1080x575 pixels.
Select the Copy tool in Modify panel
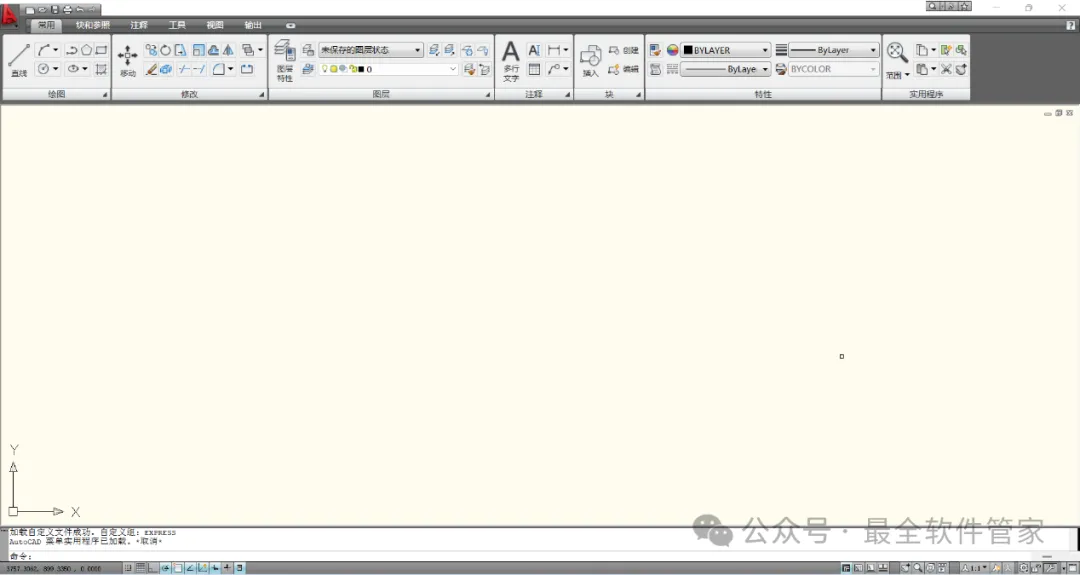point(151,50)
